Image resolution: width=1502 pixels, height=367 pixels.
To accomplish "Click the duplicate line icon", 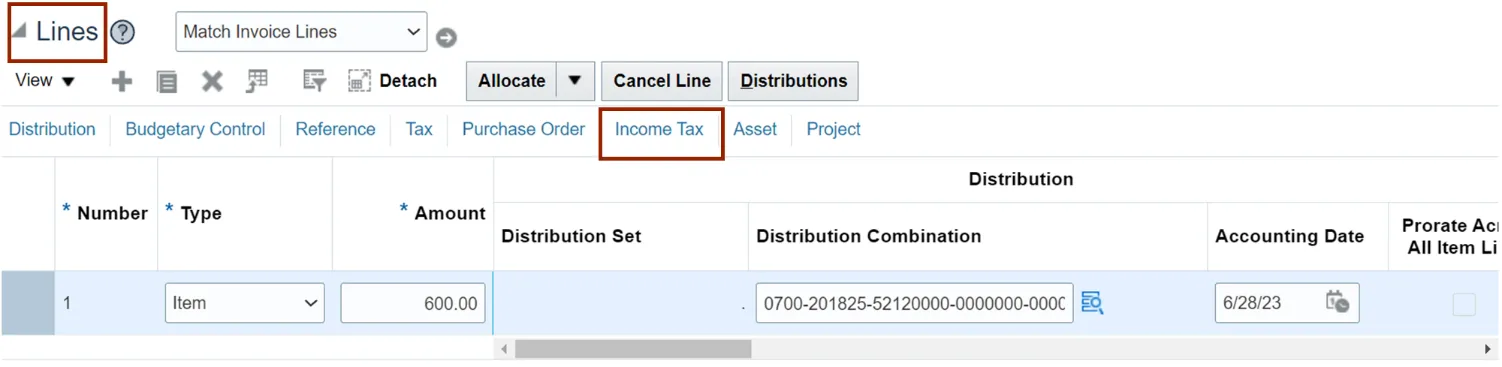I will pos(167,81).
